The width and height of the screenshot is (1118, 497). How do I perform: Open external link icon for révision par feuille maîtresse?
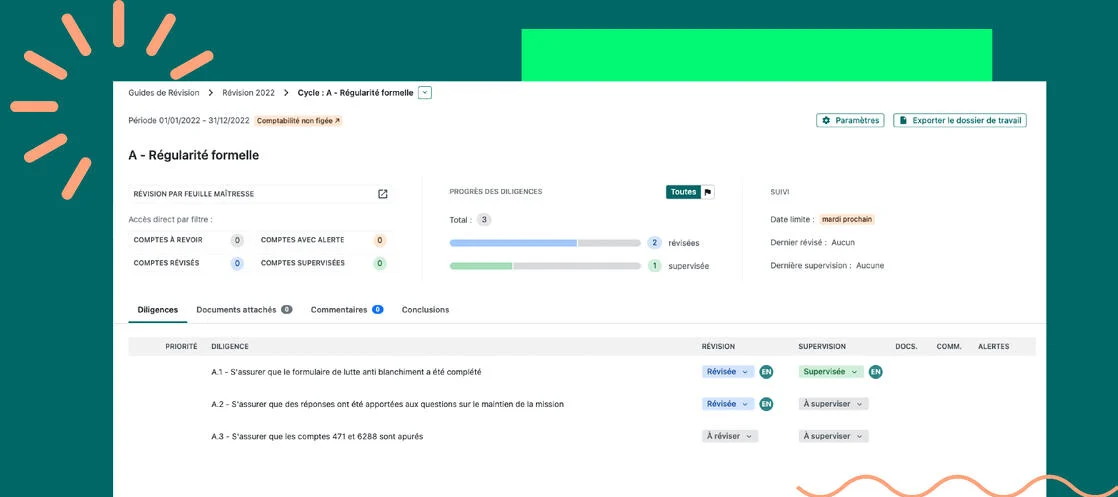382,194
